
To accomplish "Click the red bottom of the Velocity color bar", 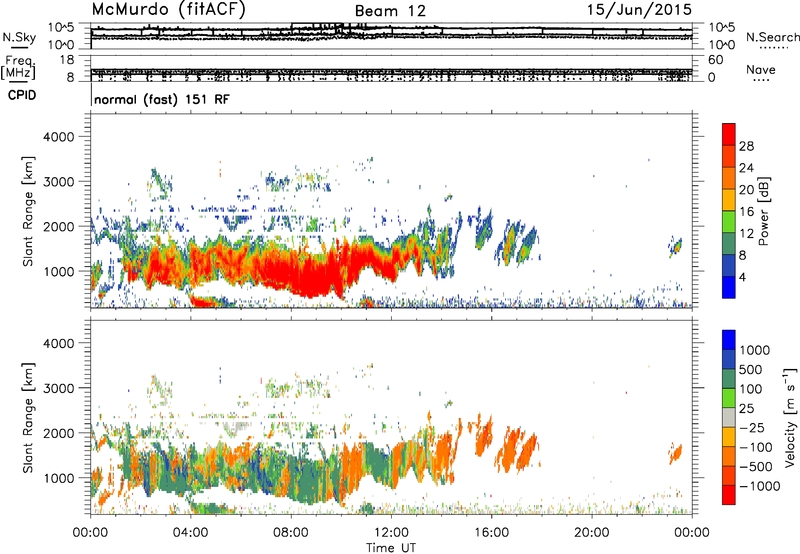I will tap(729, 495).
